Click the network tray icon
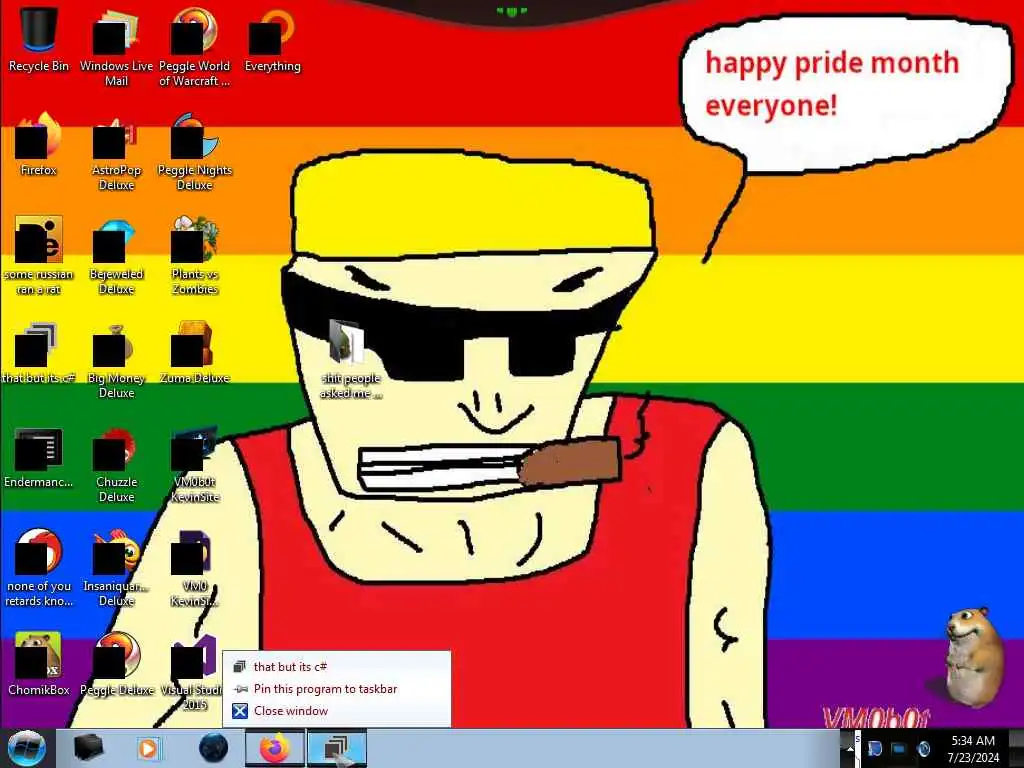Image resolution: width=1024 pixels, height=768 pixels. click(x=899, y=748)
